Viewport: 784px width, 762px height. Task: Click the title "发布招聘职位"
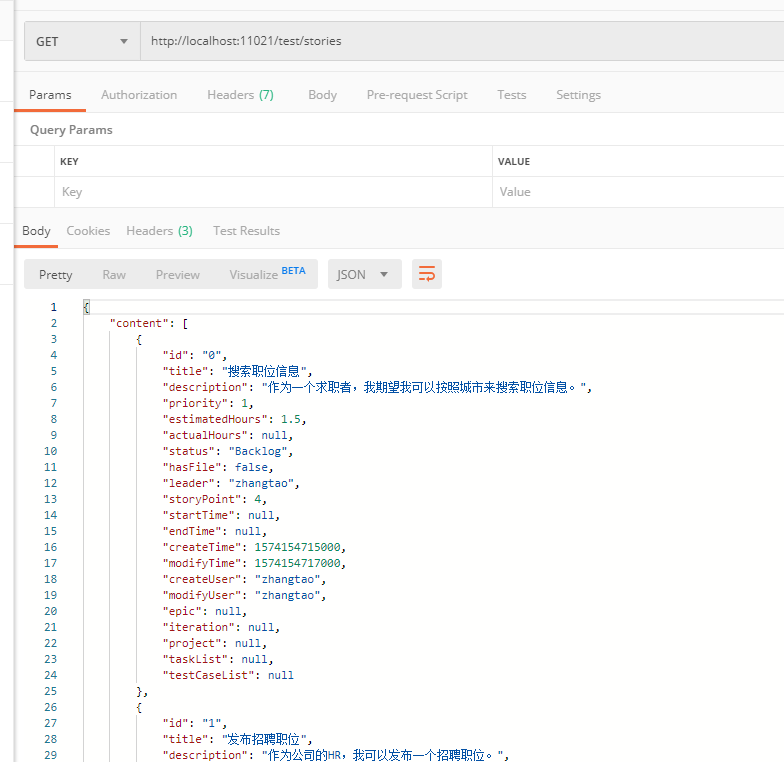click(264, 740)
